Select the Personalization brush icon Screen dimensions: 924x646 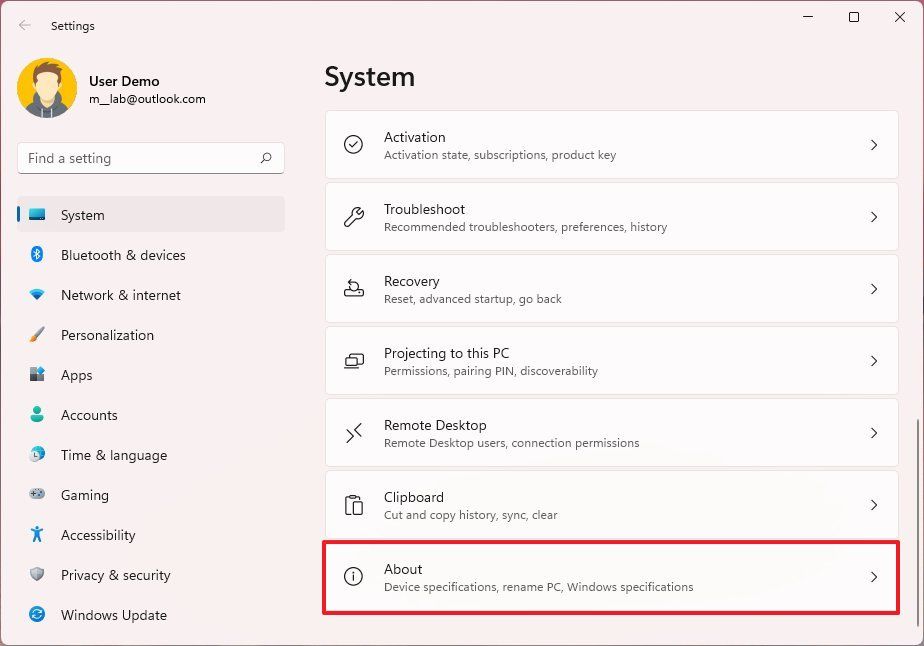tap(36, 335)
